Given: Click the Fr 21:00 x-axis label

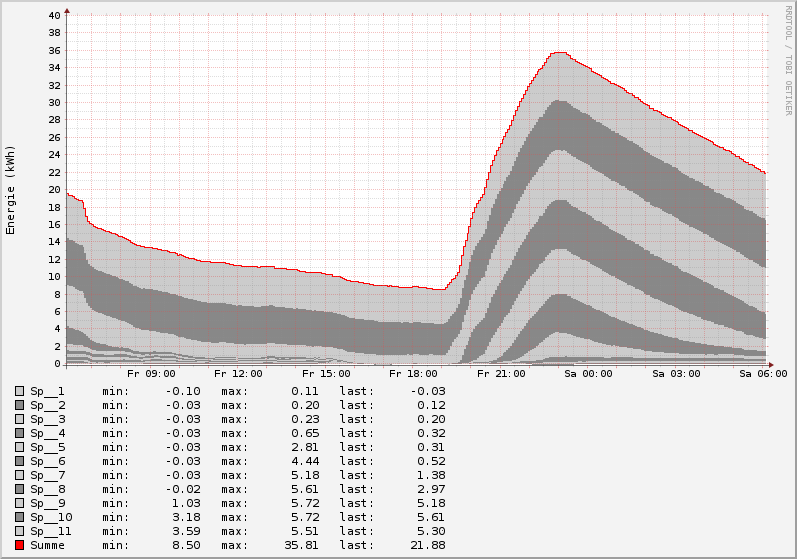Looking at the screenshot, I should [x=501, y=373].
